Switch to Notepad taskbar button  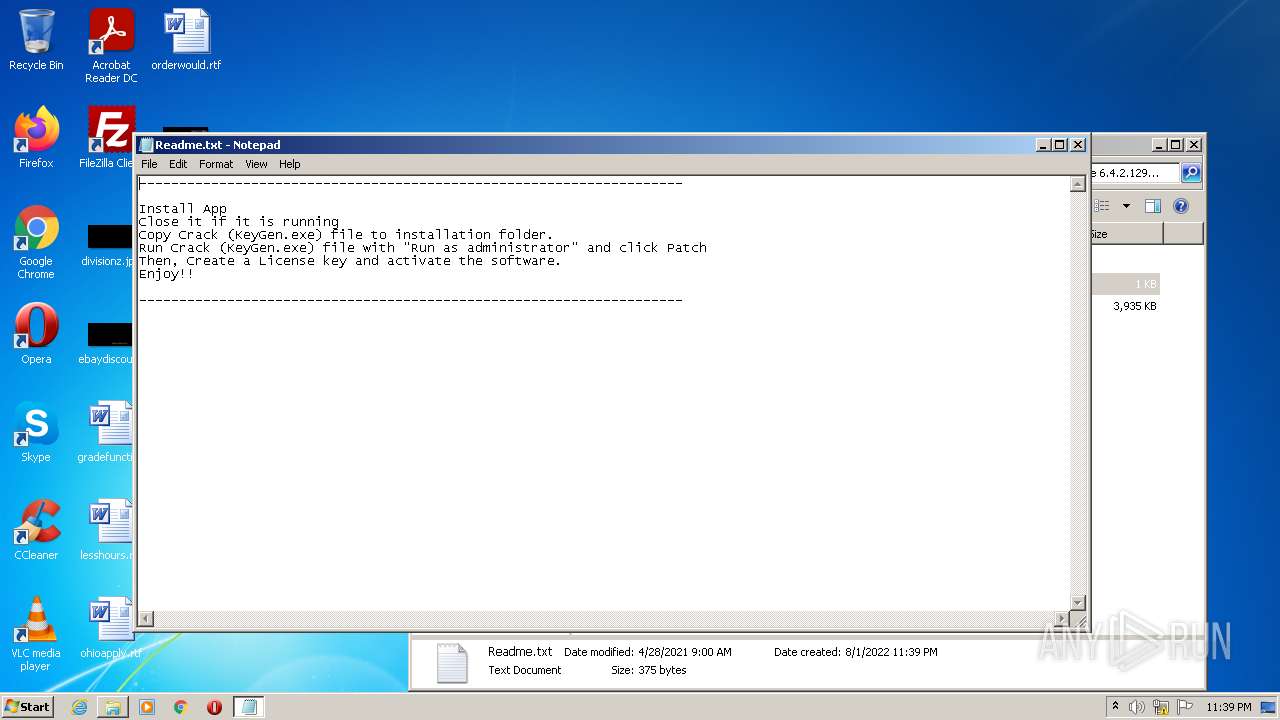tap(249, 707)
